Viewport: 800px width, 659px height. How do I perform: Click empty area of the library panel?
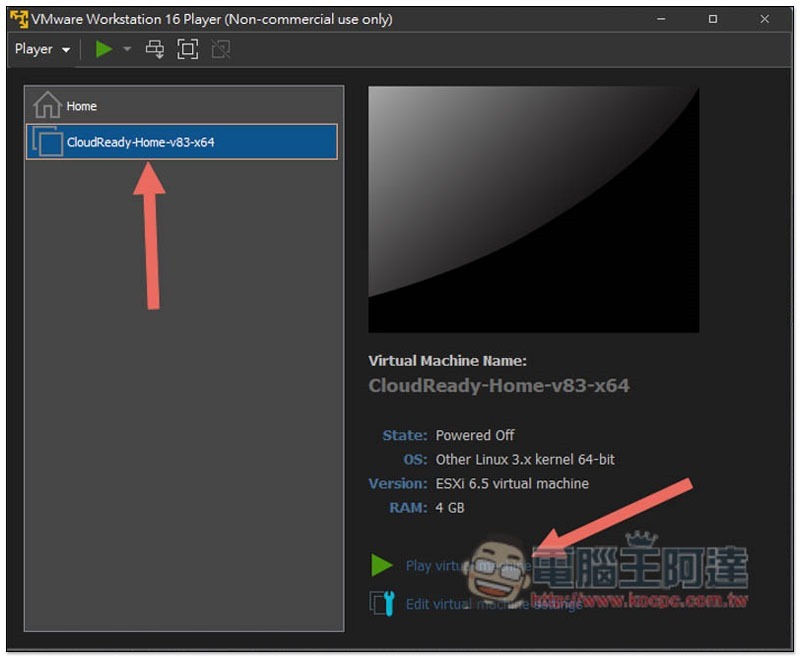[184, 450]
